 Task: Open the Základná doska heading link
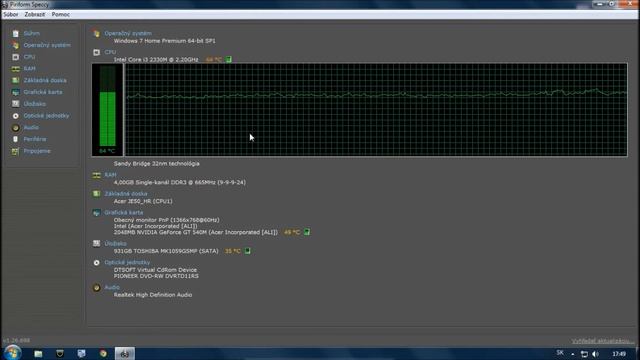tap(126, 194)
